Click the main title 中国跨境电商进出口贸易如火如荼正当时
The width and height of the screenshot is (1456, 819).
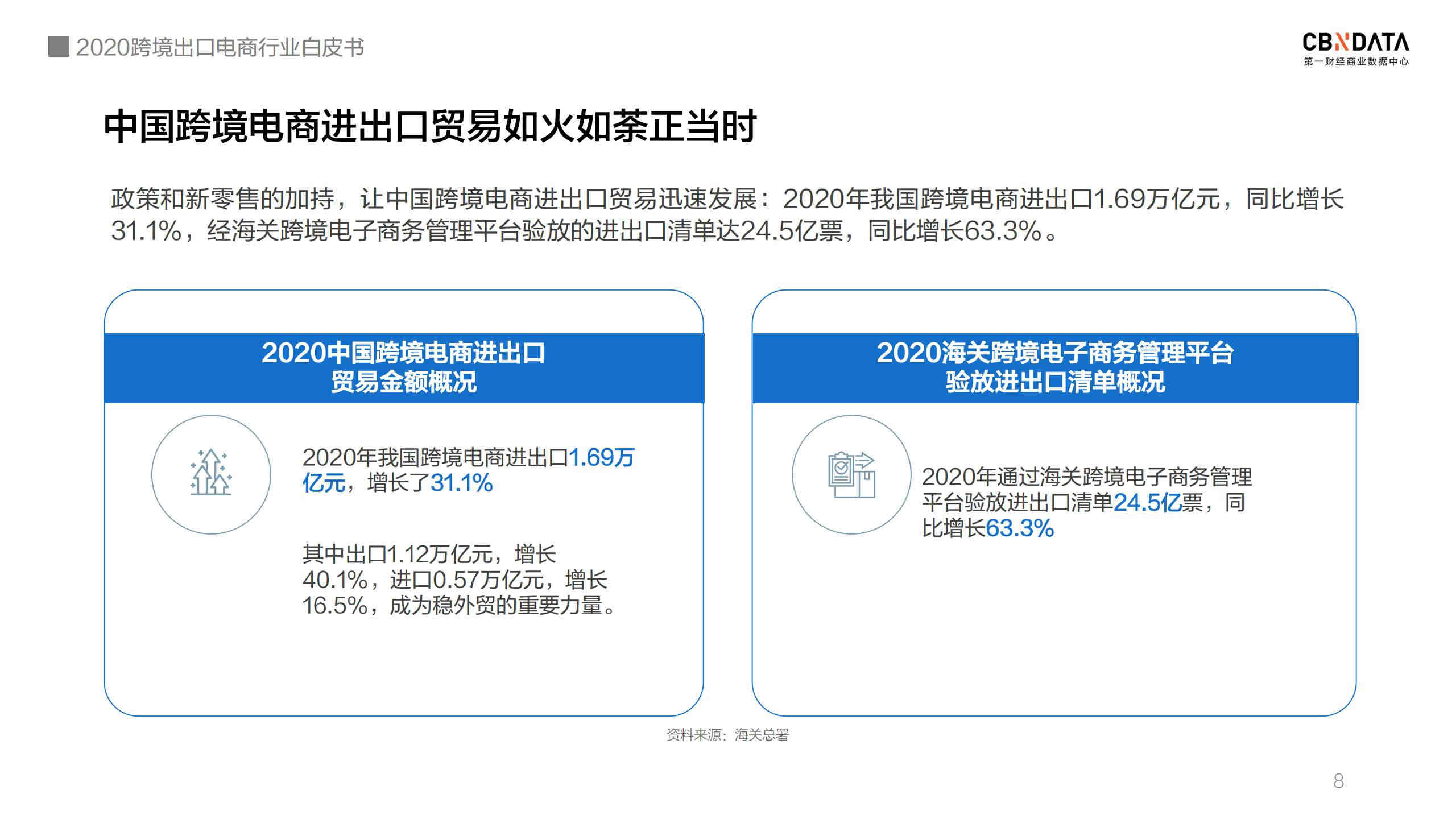click(430, 126)
